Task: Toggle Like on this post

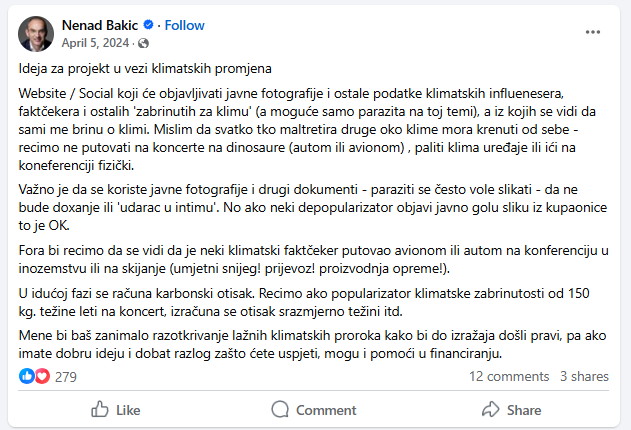Action: click(115, 409)
